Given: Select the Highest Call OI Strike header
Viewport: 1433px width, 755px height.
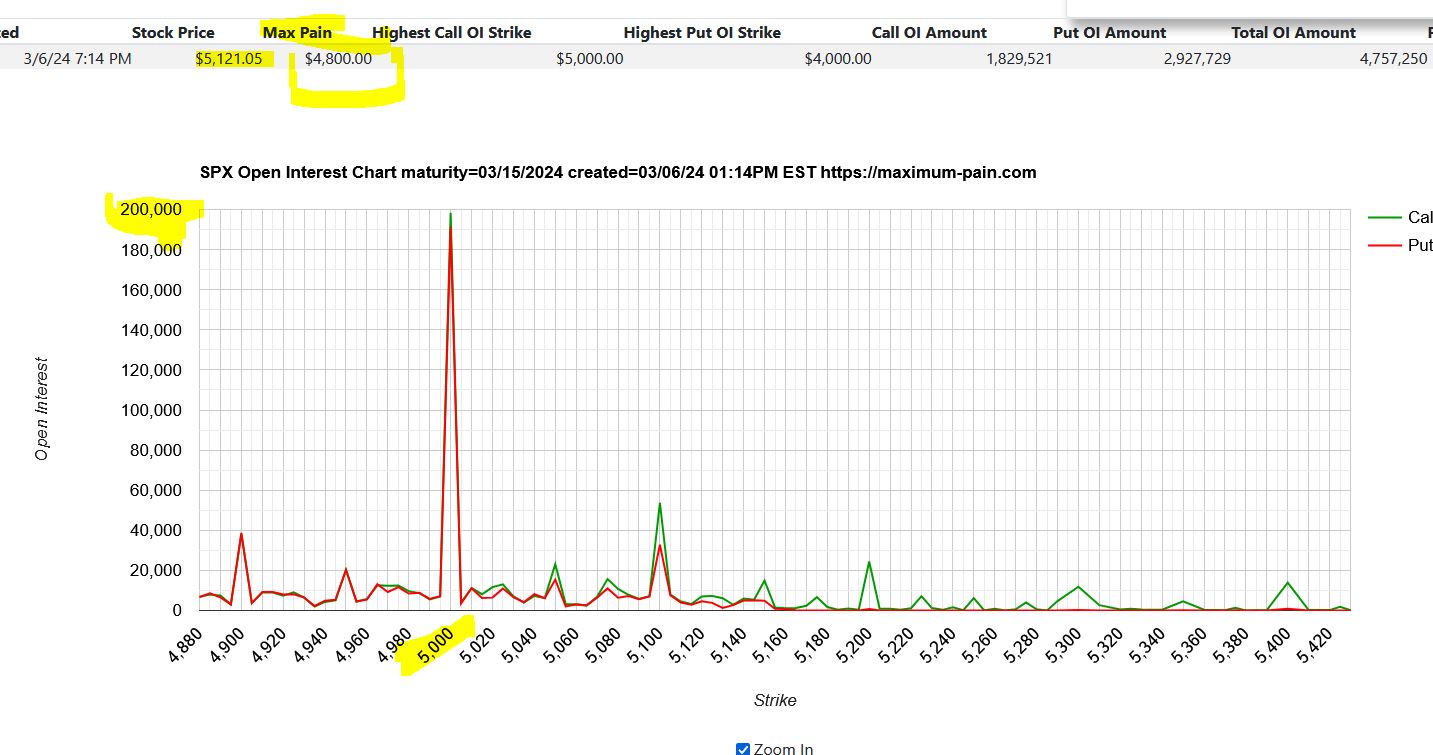Looking at the screenshot, I should [452, 32].
